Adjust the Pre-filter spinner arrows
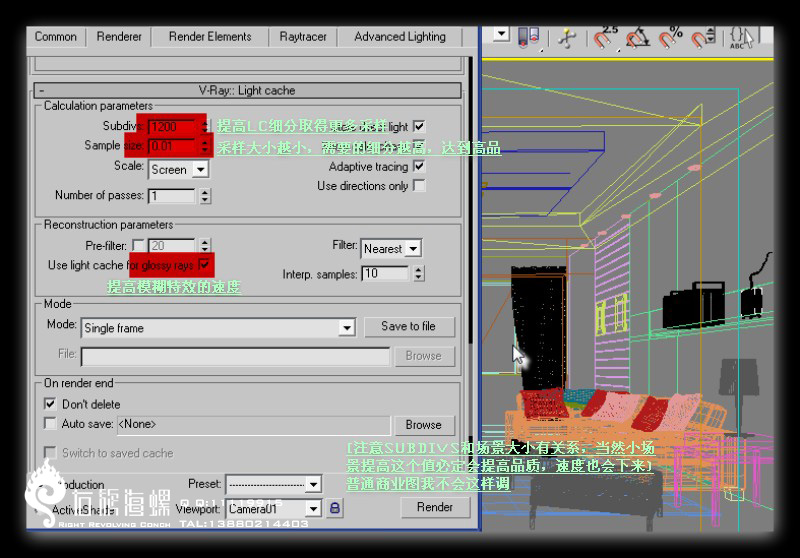The height and width of the screenshot is (558, 800). click(205, 245)
